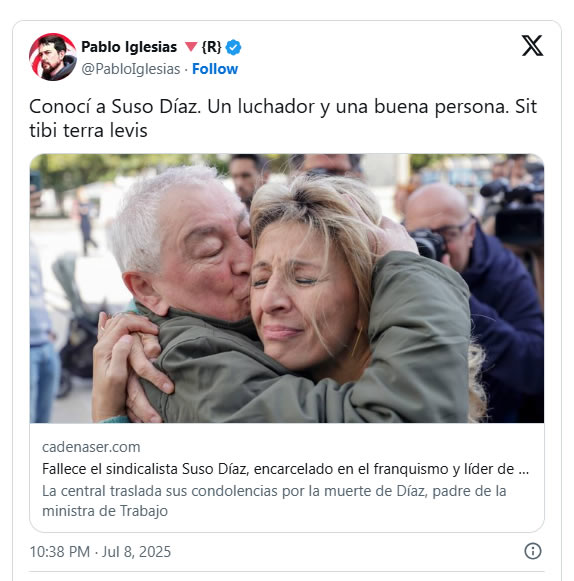Open the 10:38 PM timestamp link
Viewport: 574px width, 581px height.
[x=60, y=552]
